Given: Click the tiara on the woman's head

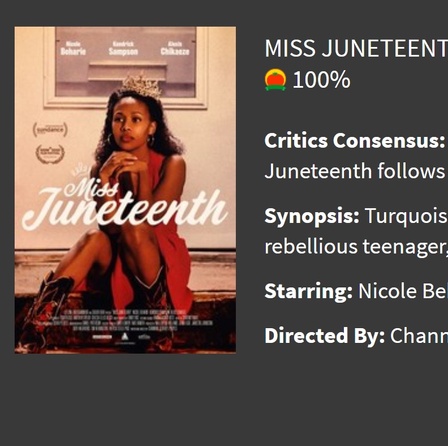Looking at the screenshot, I should 142,85.
